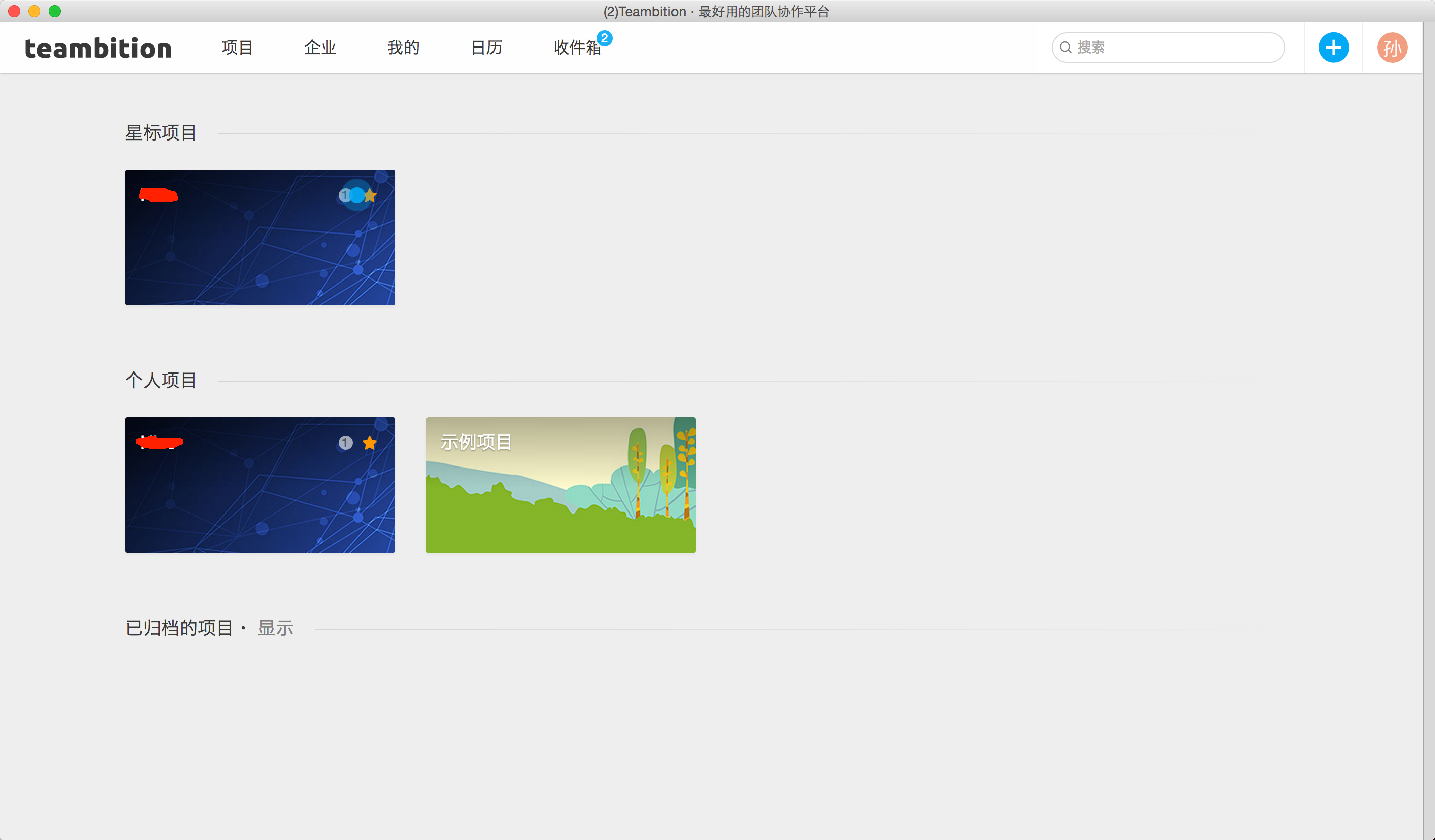
Task: Click notification badge 1 on personal project
Action: pyautogui.click(x=345, y=443)
